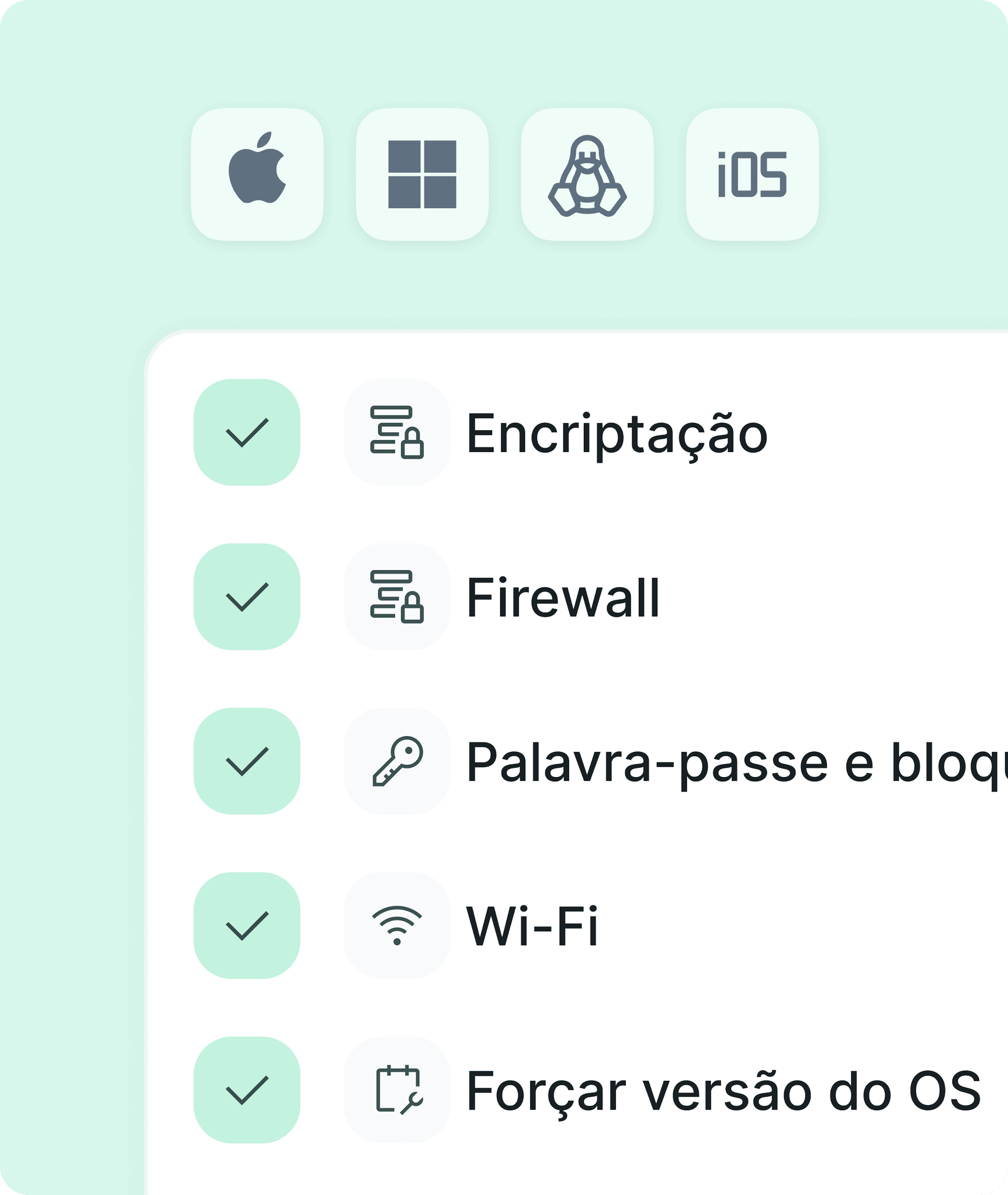Select the Apple macOS platform icon
This screenshot has width=1008, height=1195.
[x=257, y=174]
